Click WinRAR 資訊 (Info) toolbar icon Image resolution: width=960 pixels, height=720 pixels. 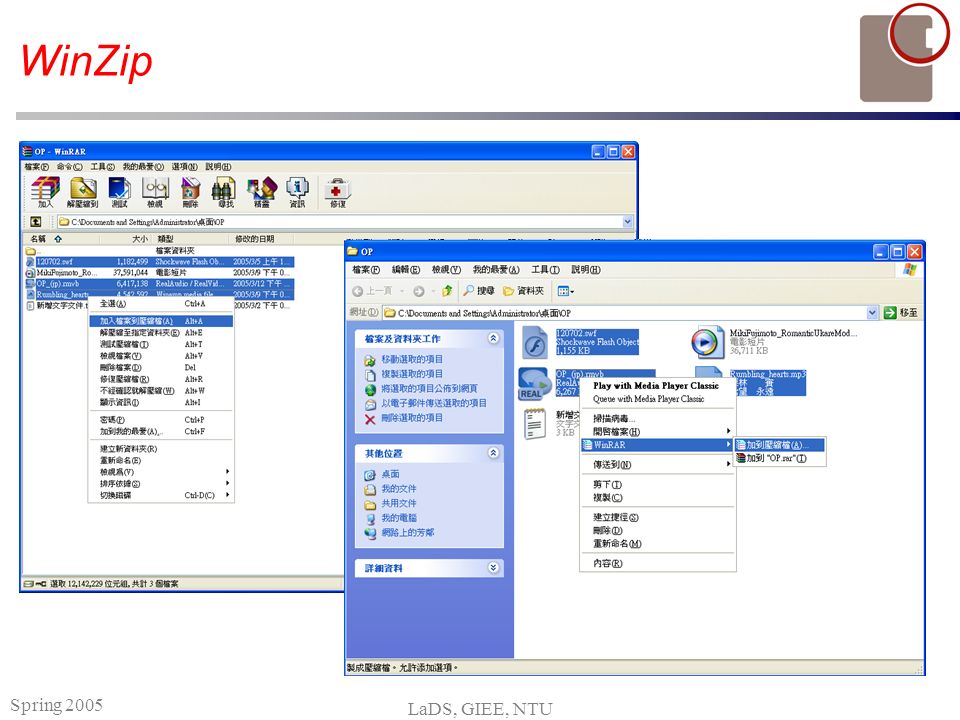297,192
